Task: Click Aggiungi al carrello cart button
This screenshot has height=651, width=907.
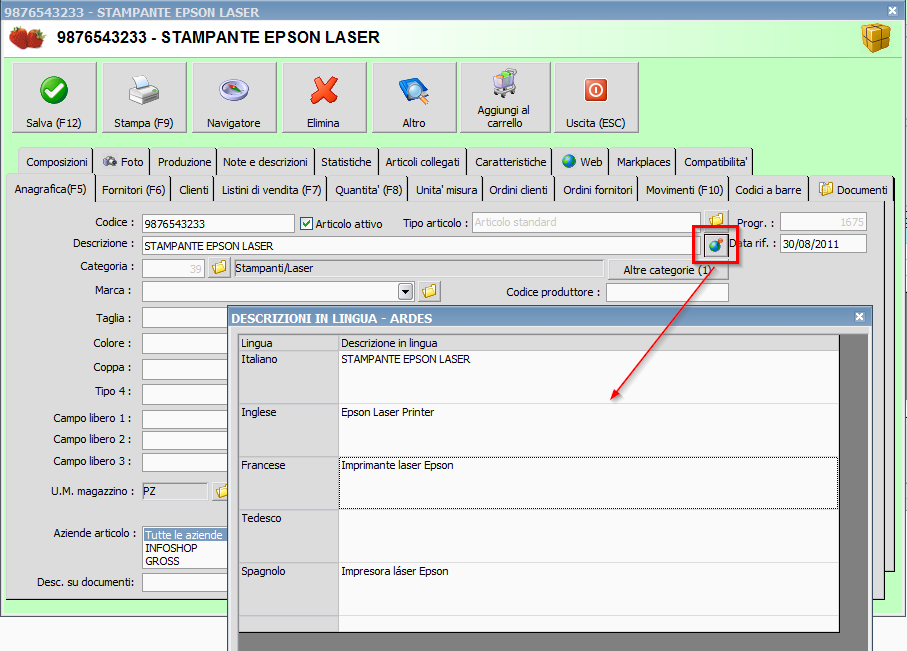Action: (x=505, y=98)
